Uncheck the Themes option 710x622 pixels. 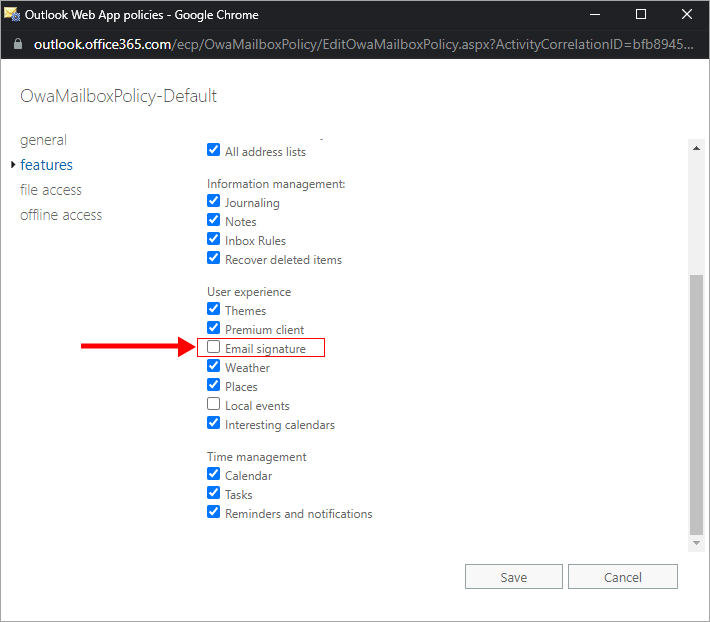pos(213,310)
